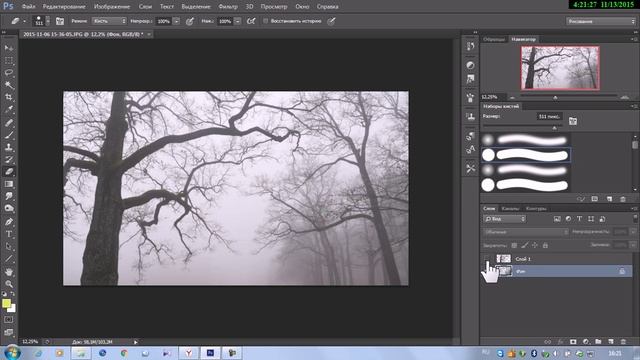Select the Blur tool

pyautogui.click(x=9, y=196)
